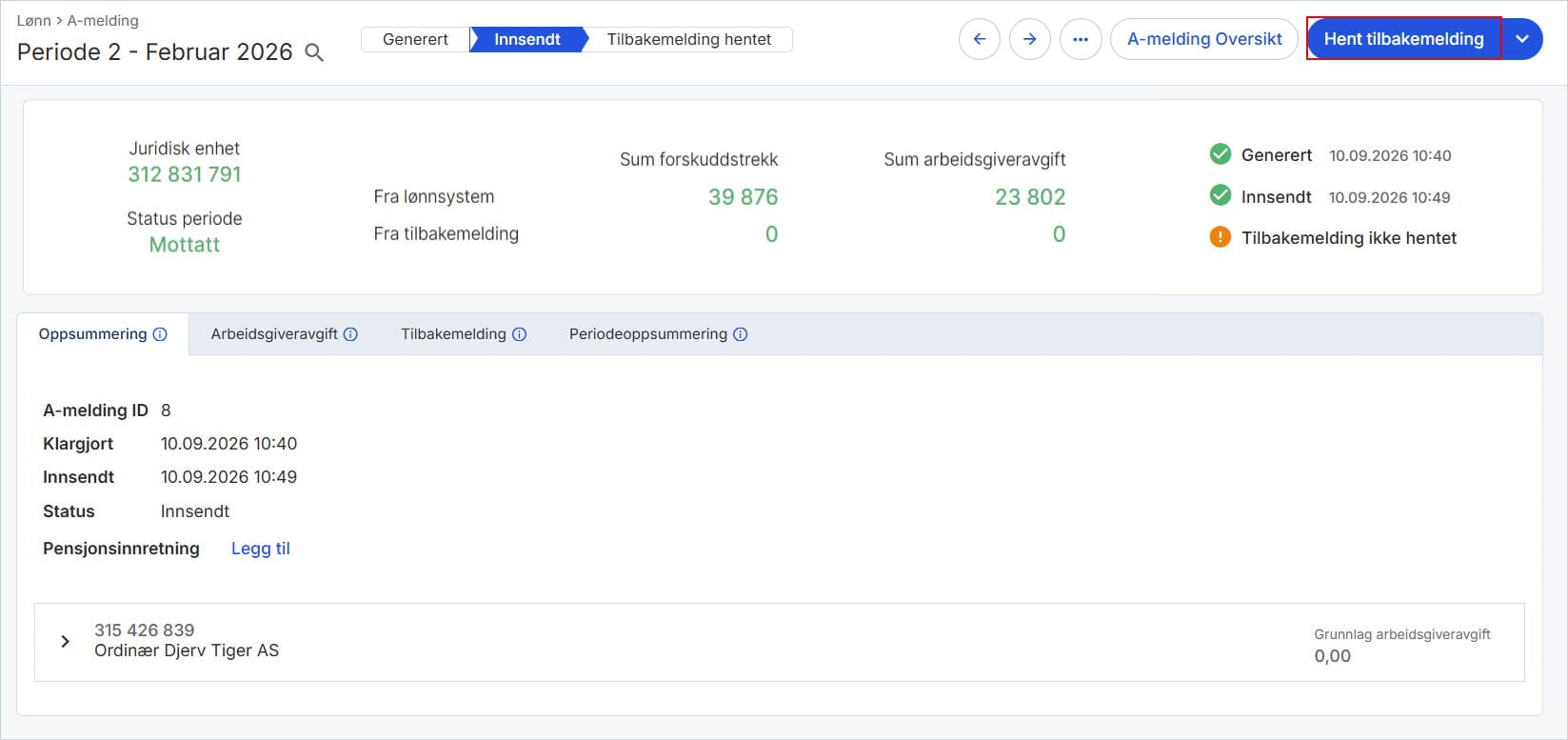This screenshot has width=1568, height=740.
Task: Switch to the Oppsummering tab
Action: click(103, 334)
